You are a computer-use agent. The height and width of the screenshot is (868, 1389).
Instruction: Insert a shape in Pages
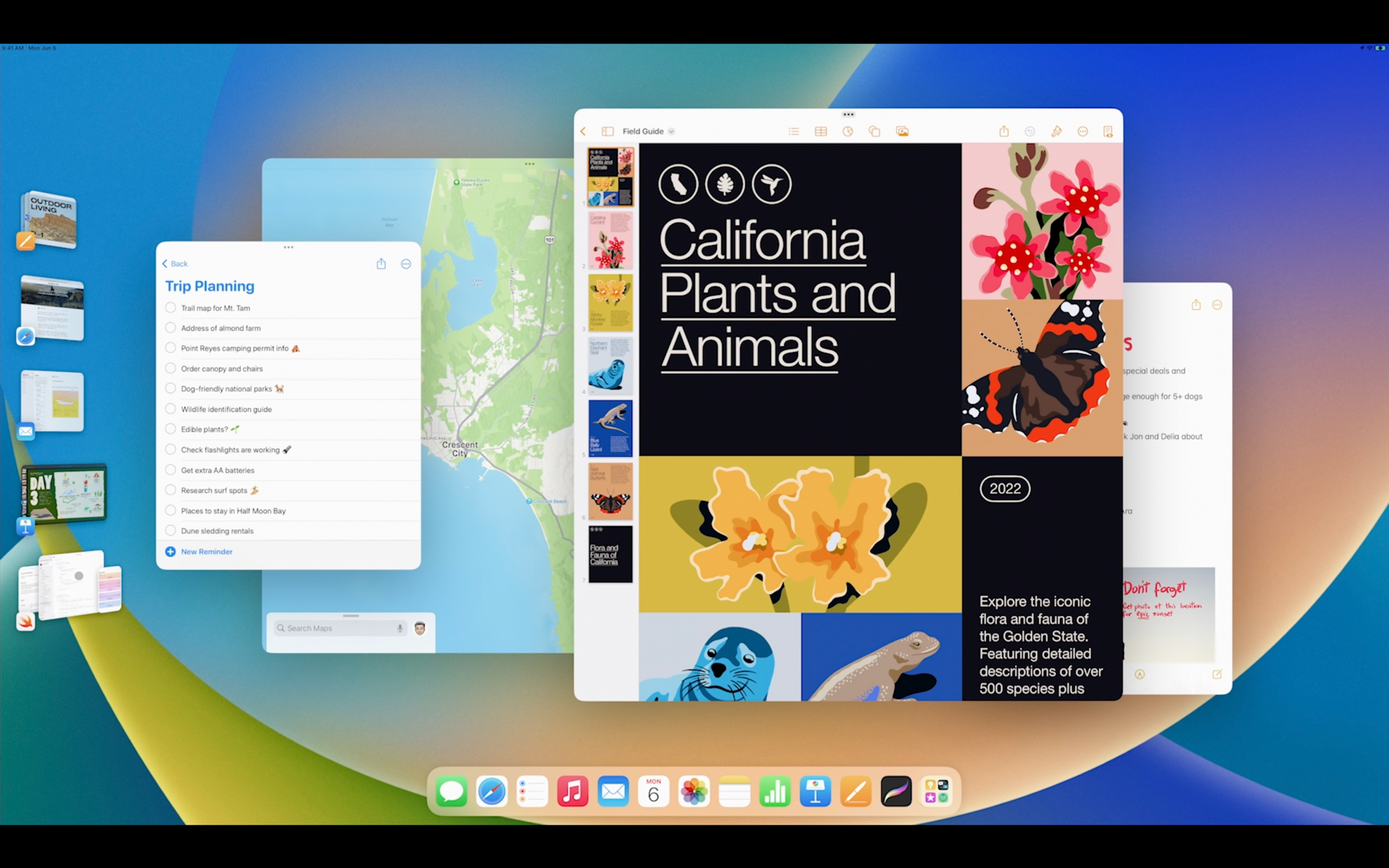point(874,132)
